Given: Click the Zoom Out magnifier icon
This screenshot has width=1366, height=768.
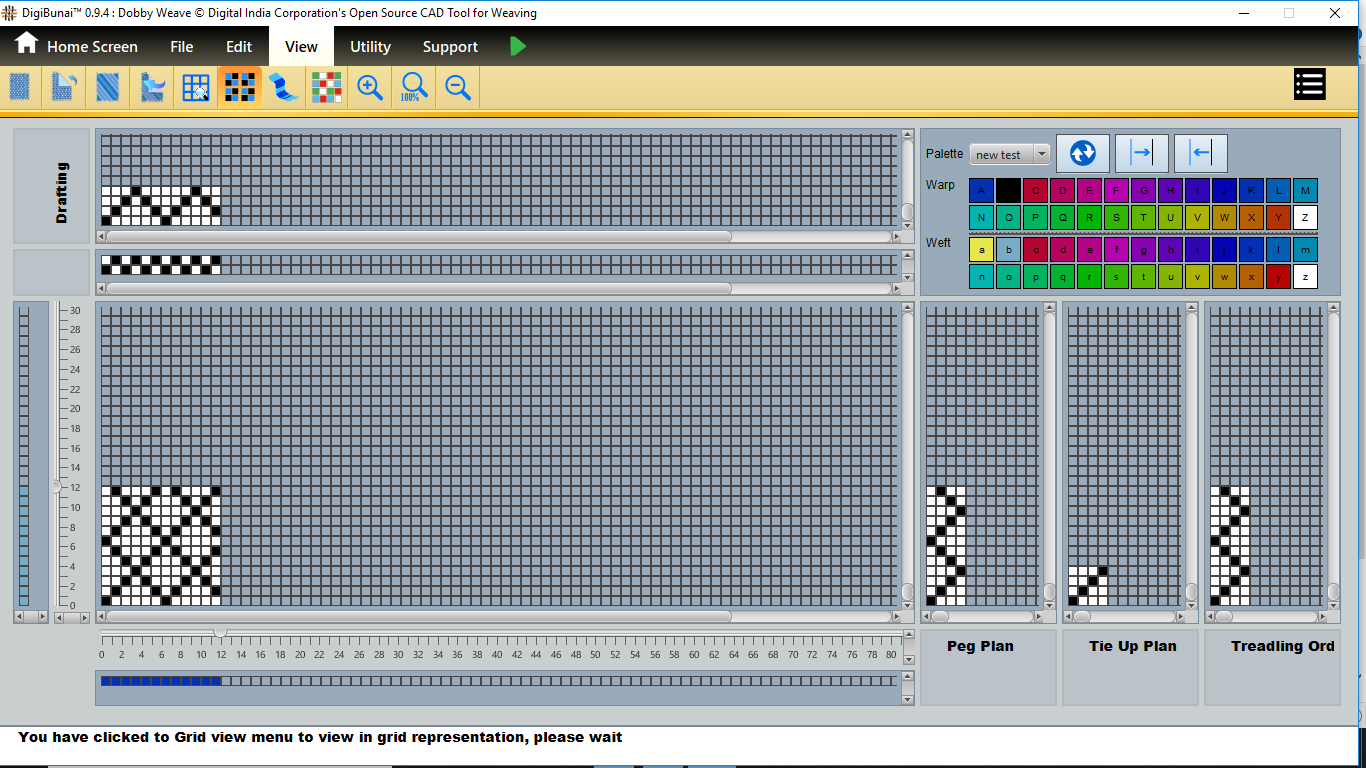Looking at the screenshot, I should point(458,88).
